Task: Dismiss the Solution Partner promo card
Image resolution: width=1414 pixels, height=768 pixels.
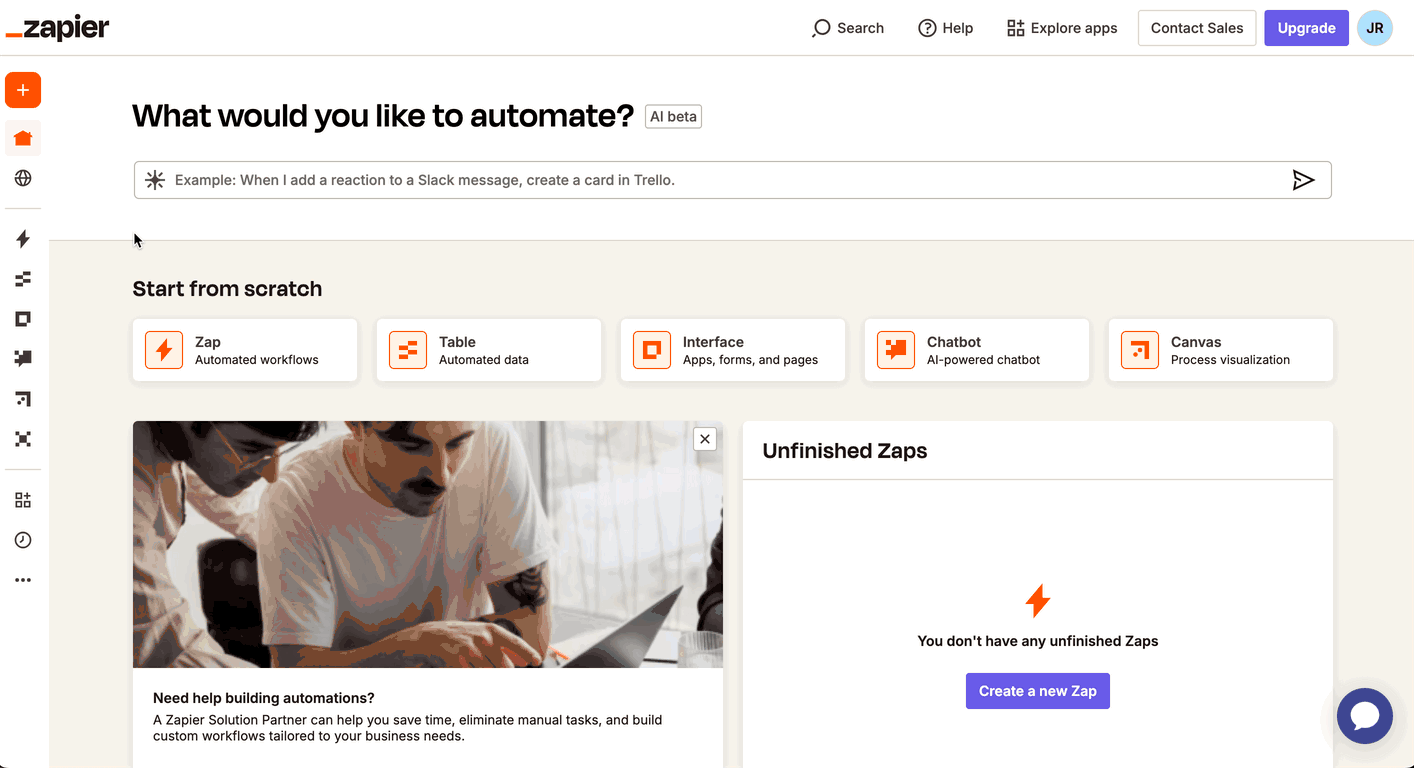Action: click(705, 438)
